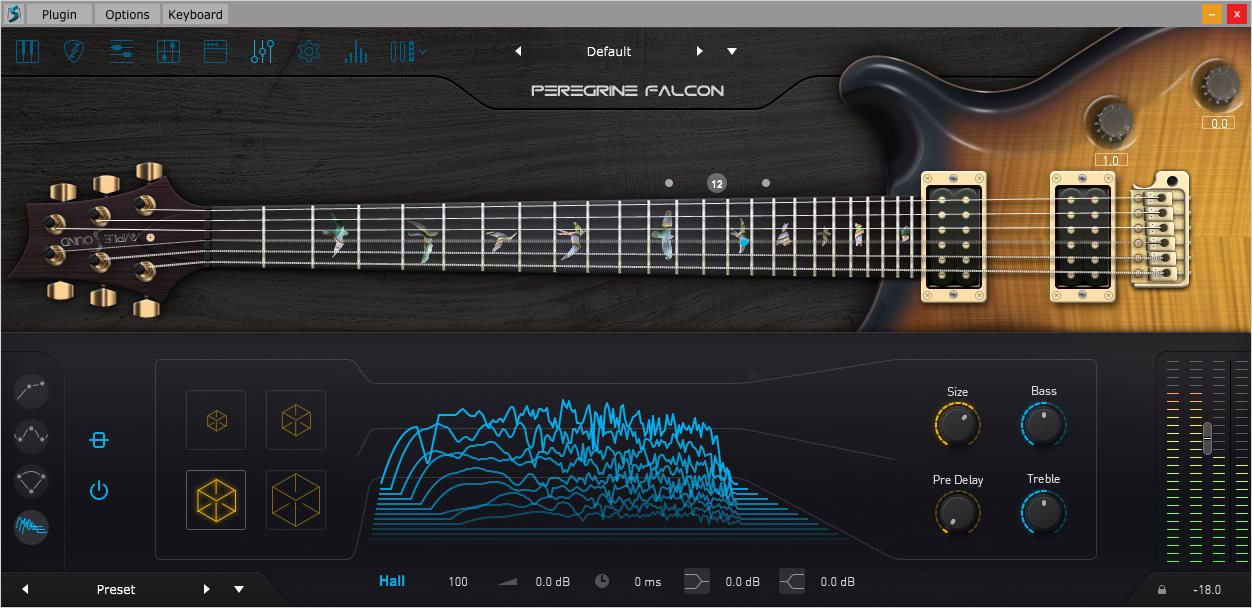Select previous item in bottom Preset bar

[x=25, y=589]
